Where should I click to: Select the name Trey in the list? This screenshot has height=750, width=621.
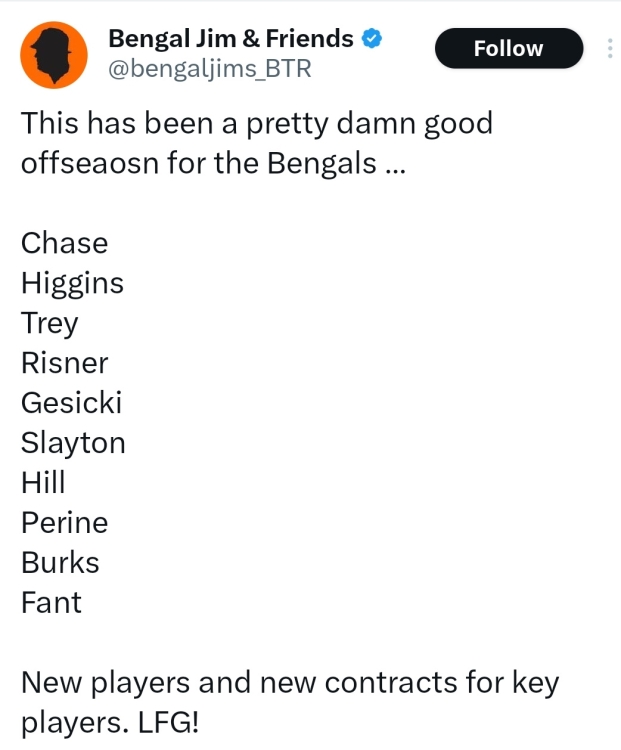pyautogui.click(x=49, y=323)
